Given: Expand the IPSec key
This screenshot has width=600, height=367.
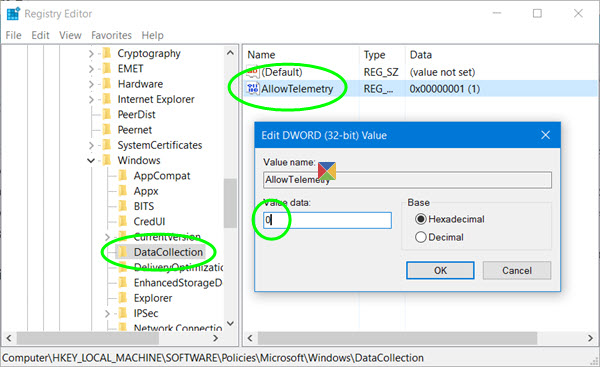Looking at the screenshot, I should (x=108, y=313).
